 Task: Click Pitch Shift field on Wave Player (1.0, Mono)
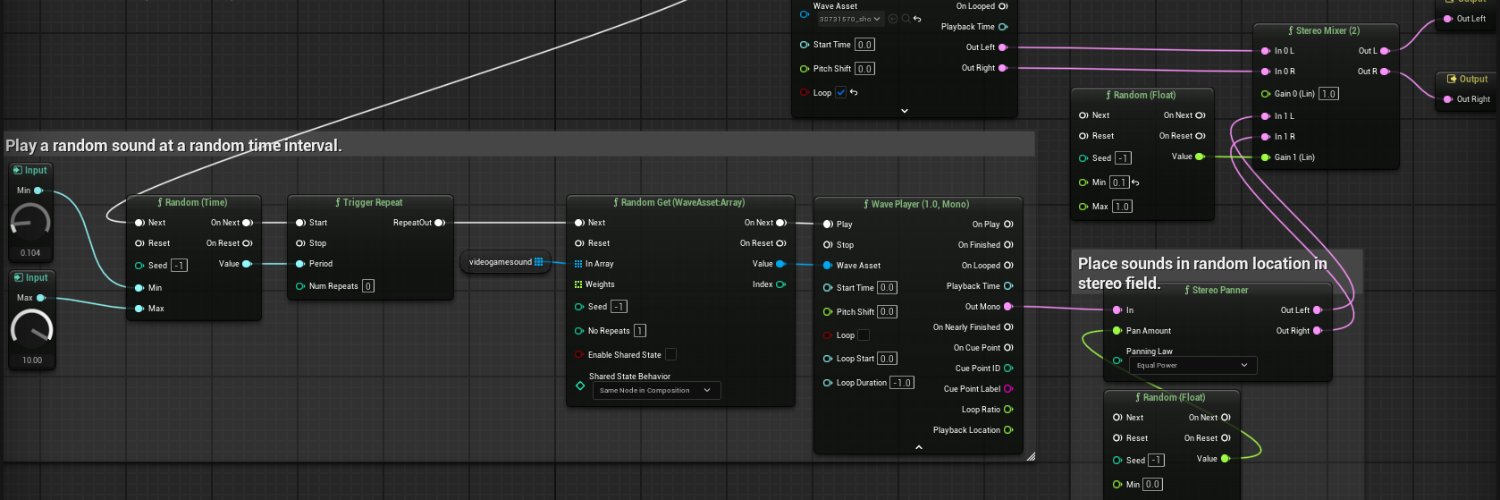(886, 311)
